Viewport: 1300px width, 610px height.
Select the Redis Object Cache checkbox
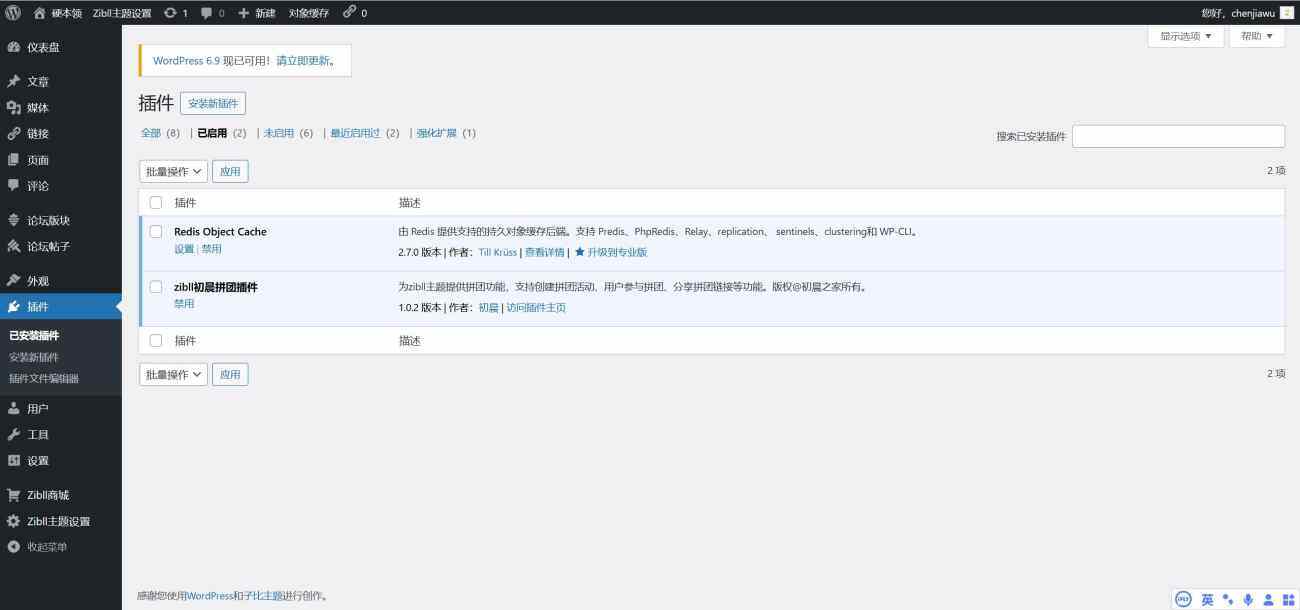click(155, 231)
